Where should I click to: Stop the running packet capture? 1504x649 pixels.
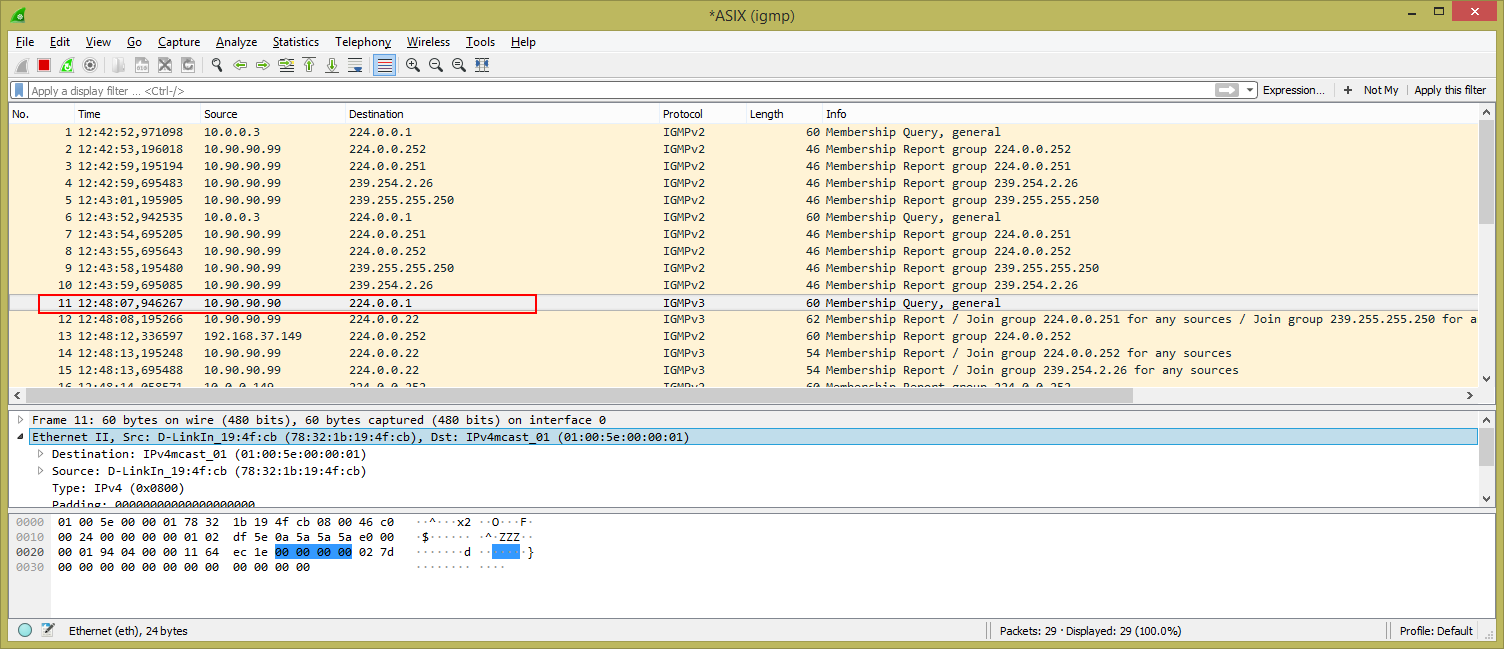pos(44,65)
